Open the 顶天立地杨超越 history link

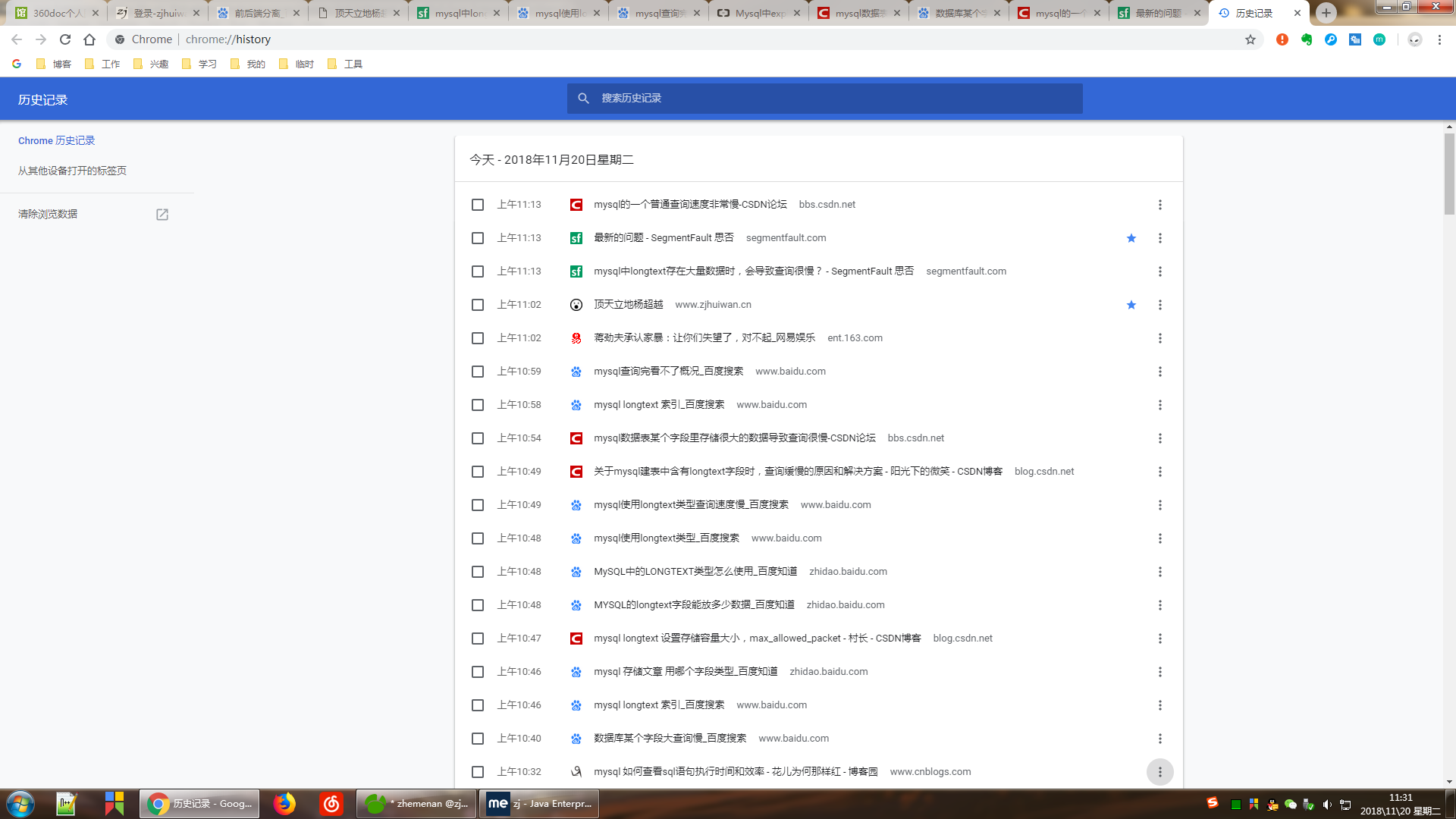(628, 305)
